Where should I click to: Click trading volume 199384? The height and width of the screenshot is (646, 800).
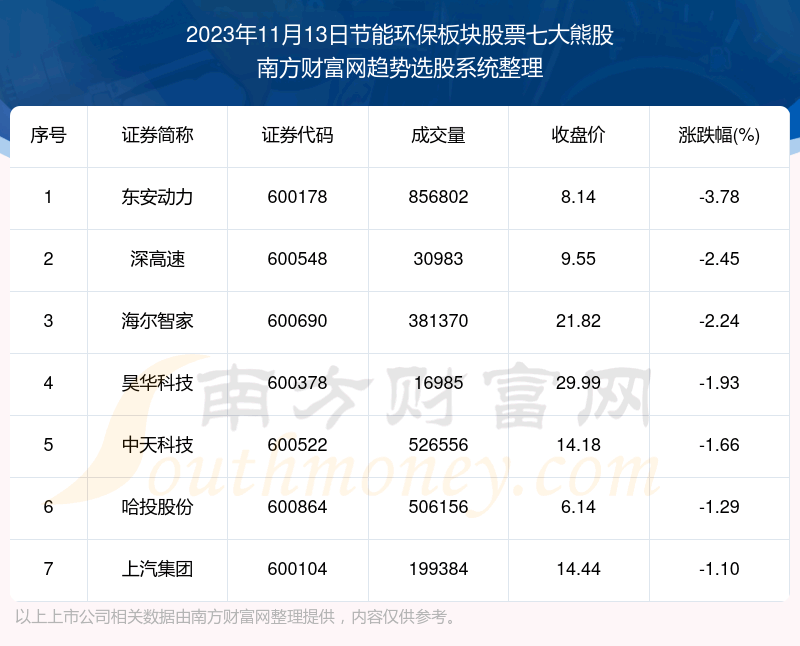point(438,569)
